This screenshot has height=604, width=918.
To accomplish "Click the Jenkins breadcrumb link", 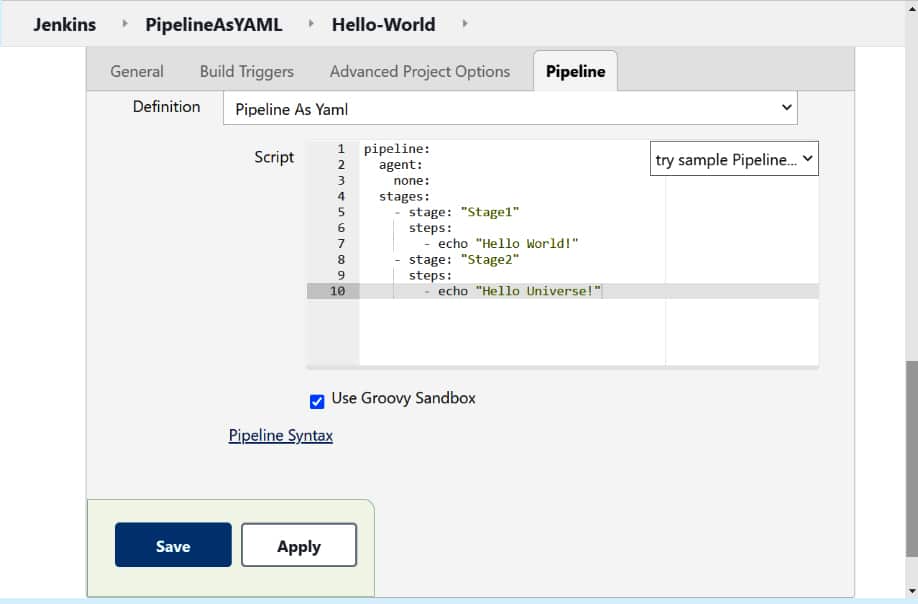I will point(64,25).
